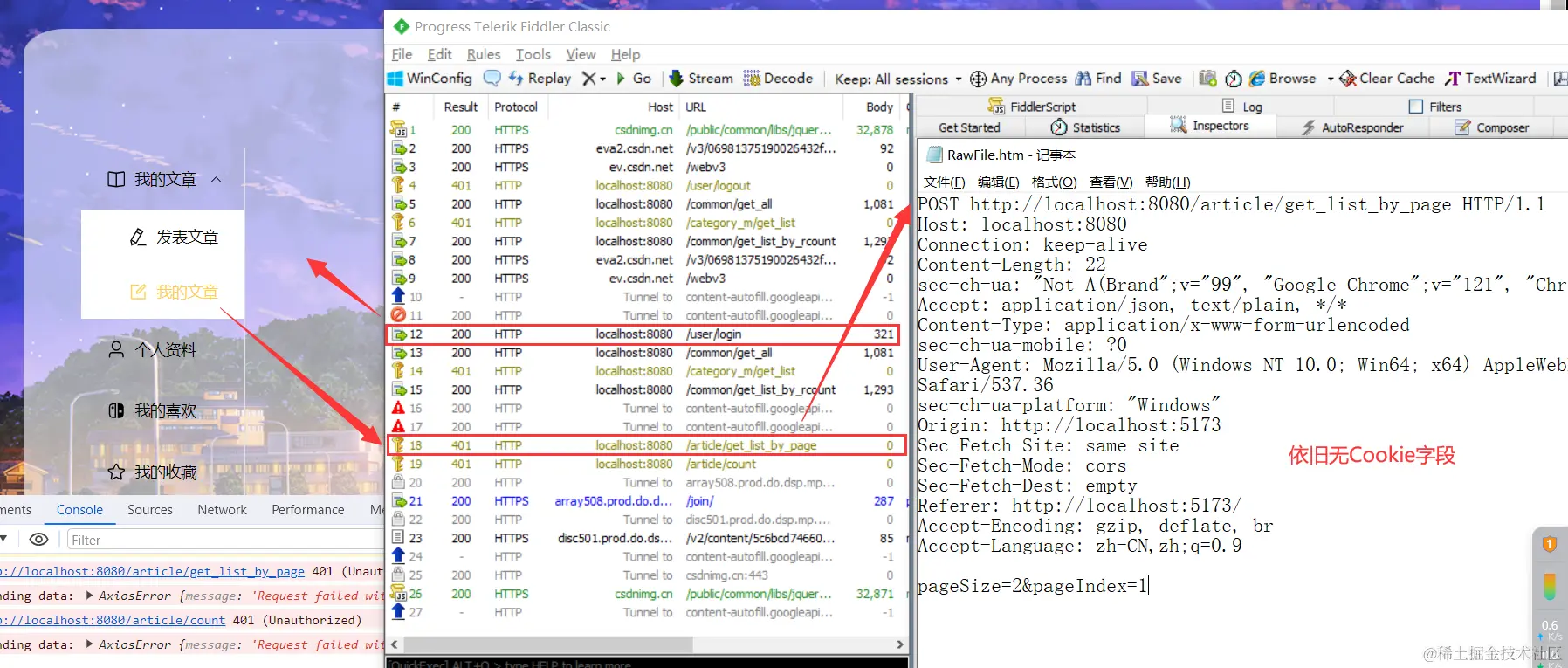Open the Edit menu in Fiddler
This screenshot has width=1568, height=668.
pos(439,54)
